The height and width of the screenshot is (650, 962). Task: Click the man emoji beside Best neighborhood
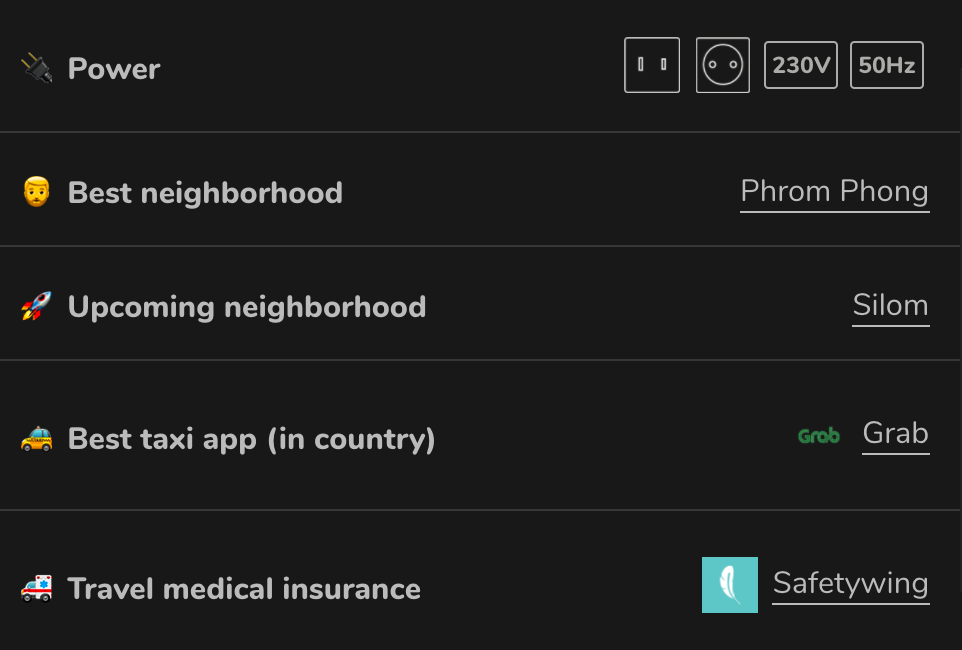pyautogui.click(x=37, y=192)
